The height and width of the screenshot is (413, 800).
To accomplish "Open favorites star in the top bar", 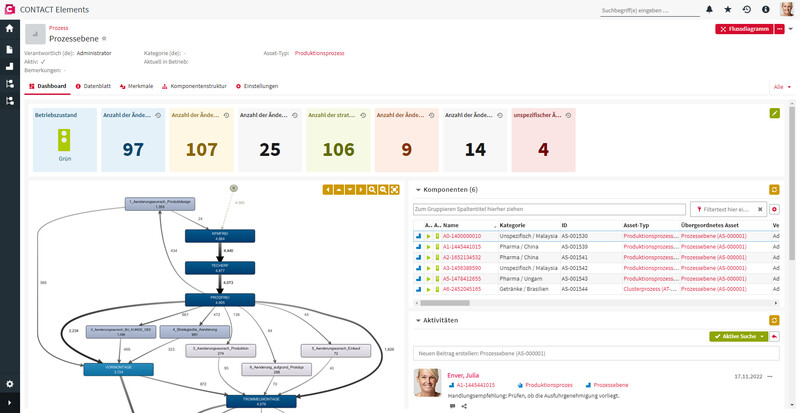I will point(728,9).
